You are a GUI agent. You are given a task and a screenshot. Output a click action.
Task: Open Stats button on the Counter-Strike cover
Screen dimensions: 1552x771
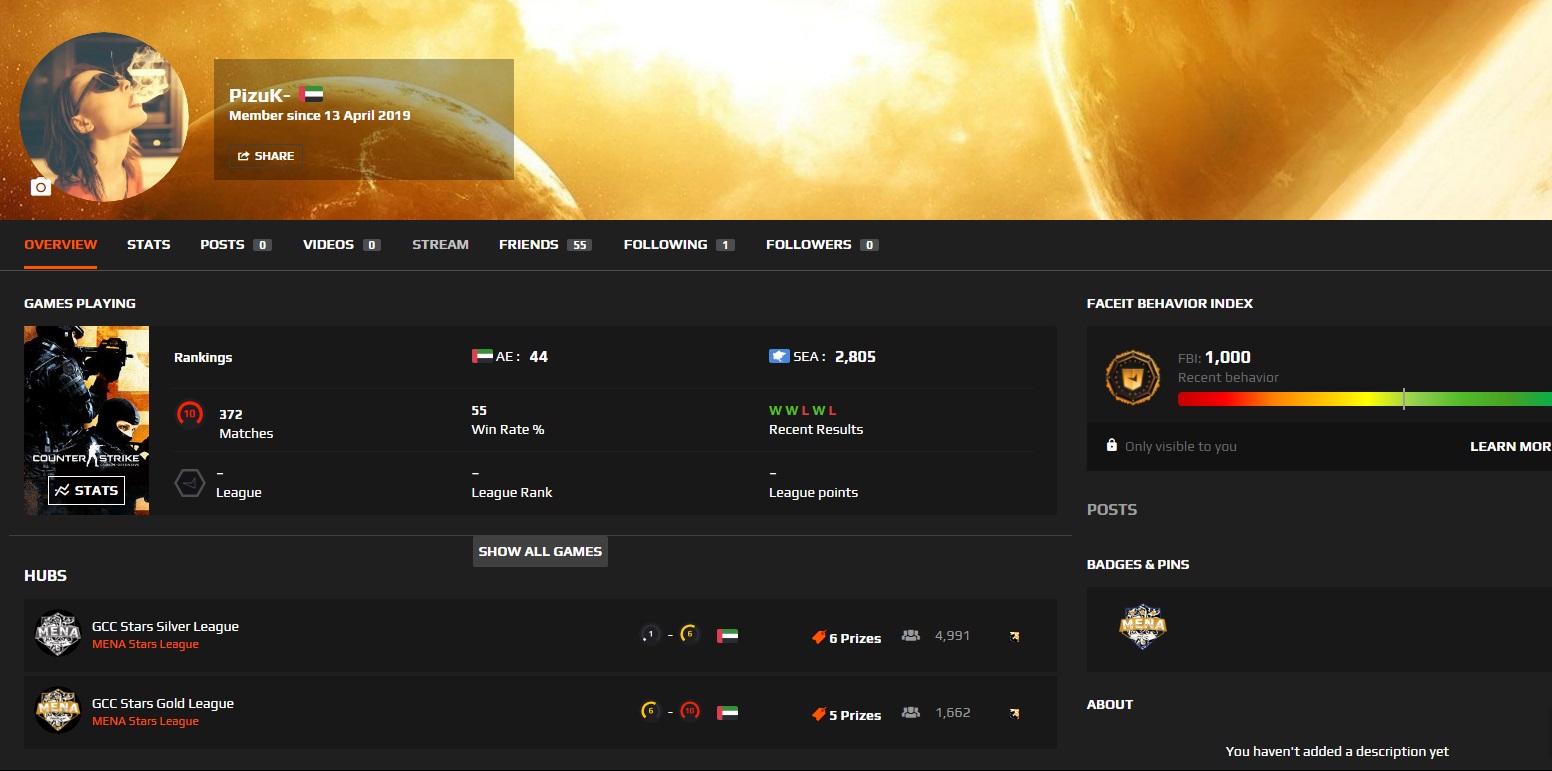86,490
